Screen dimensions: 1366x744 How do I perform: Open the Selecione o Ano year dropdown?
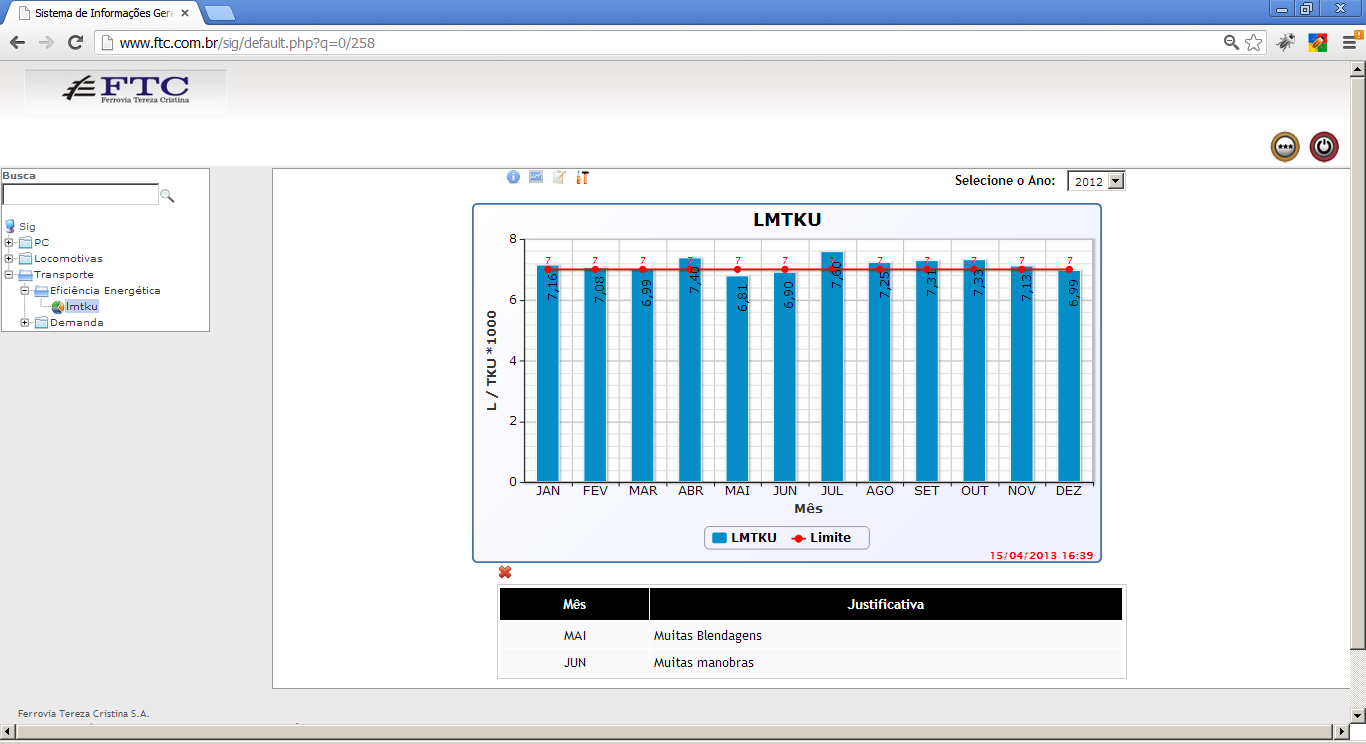coord(1096,181)
